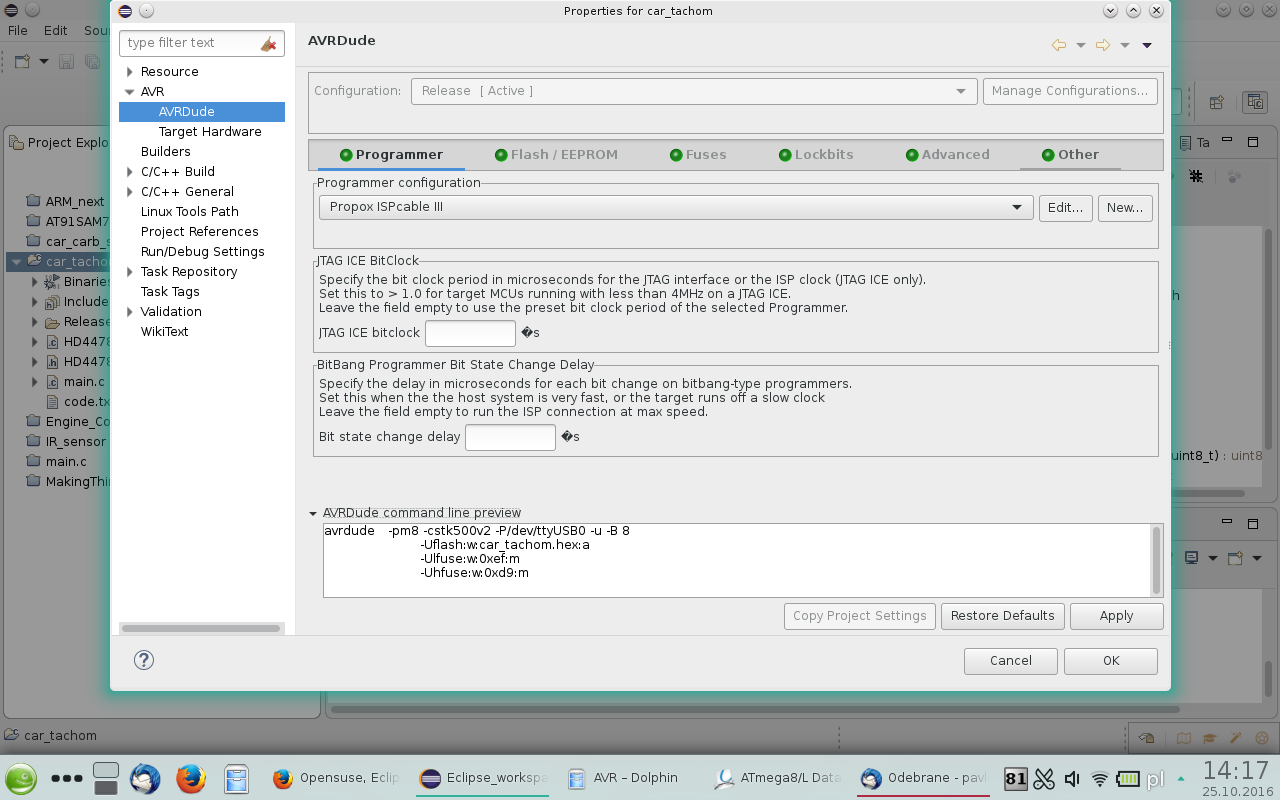
Task: Collapse the AVRDude command line preview section
Action: tap(313, 513)
